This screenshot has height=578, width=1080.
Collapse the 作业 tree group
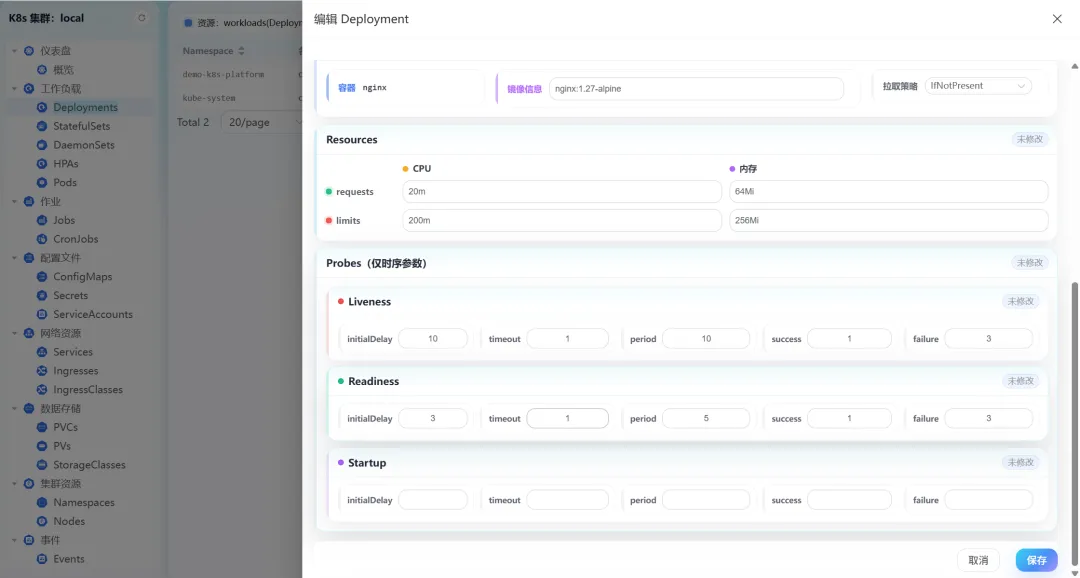pos(14,202)
